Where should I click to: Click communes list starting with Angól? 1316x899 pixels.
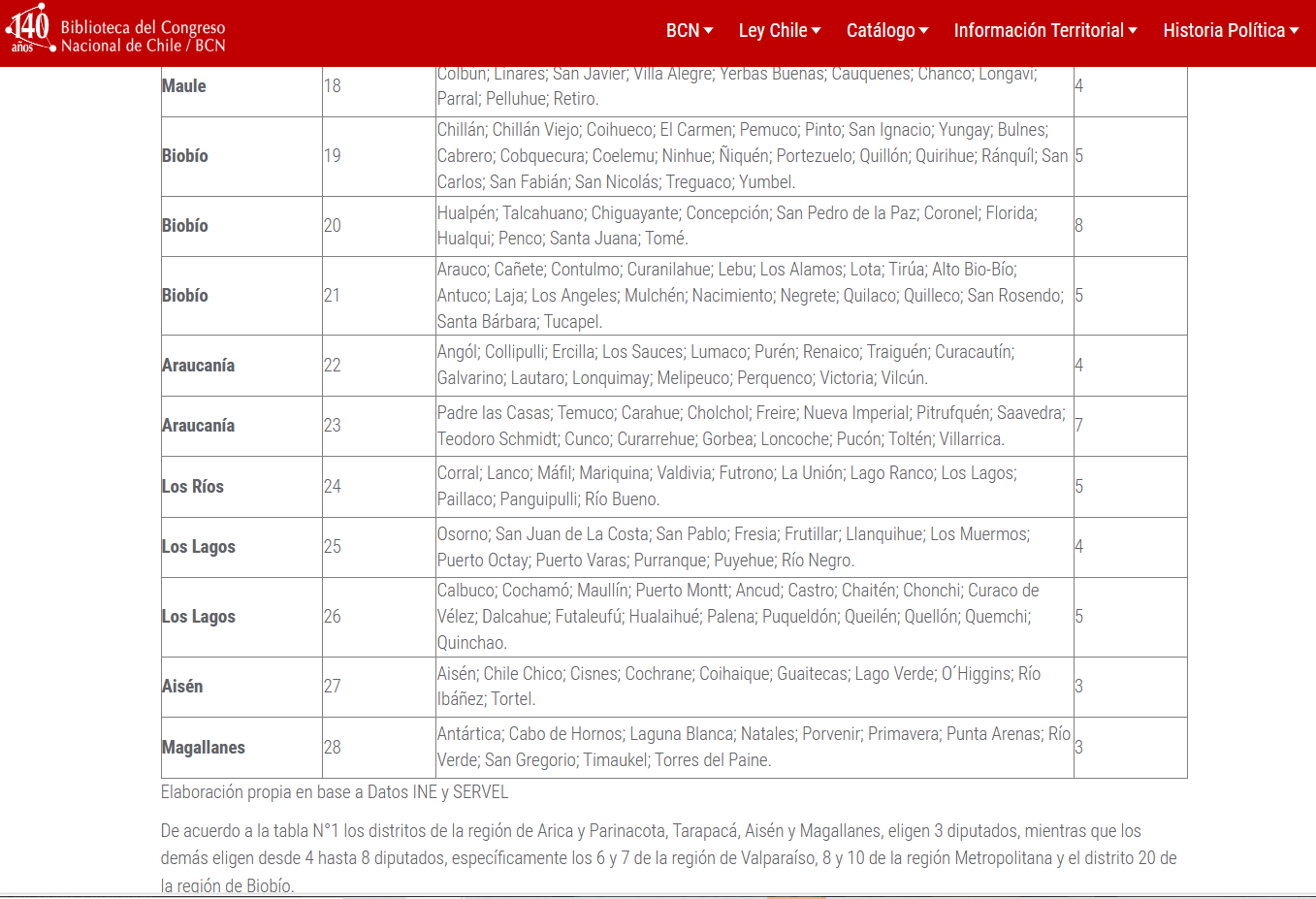tap(754, 366)
